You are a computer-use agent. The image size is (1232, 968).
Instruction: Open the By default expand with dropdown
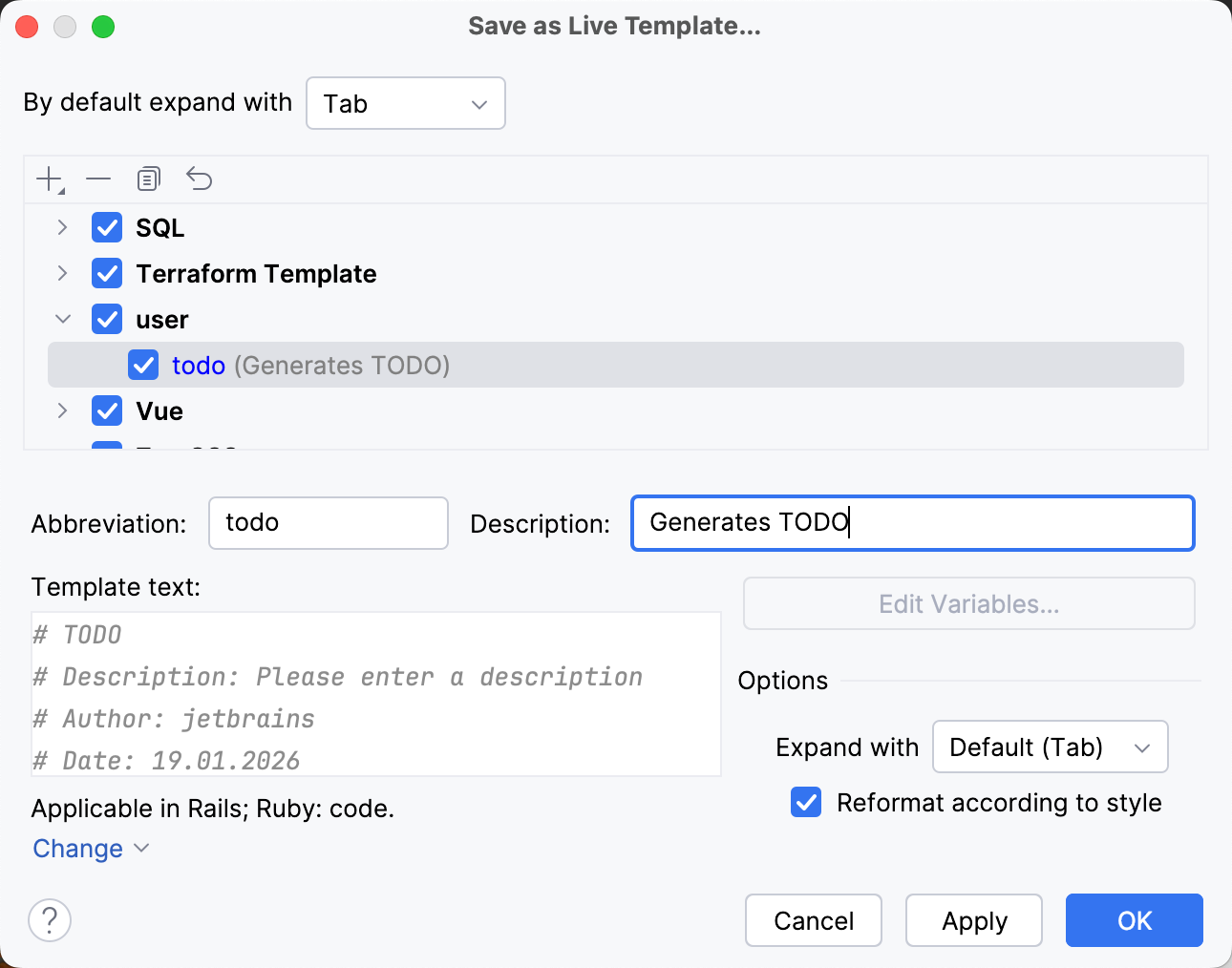(406, 103)
